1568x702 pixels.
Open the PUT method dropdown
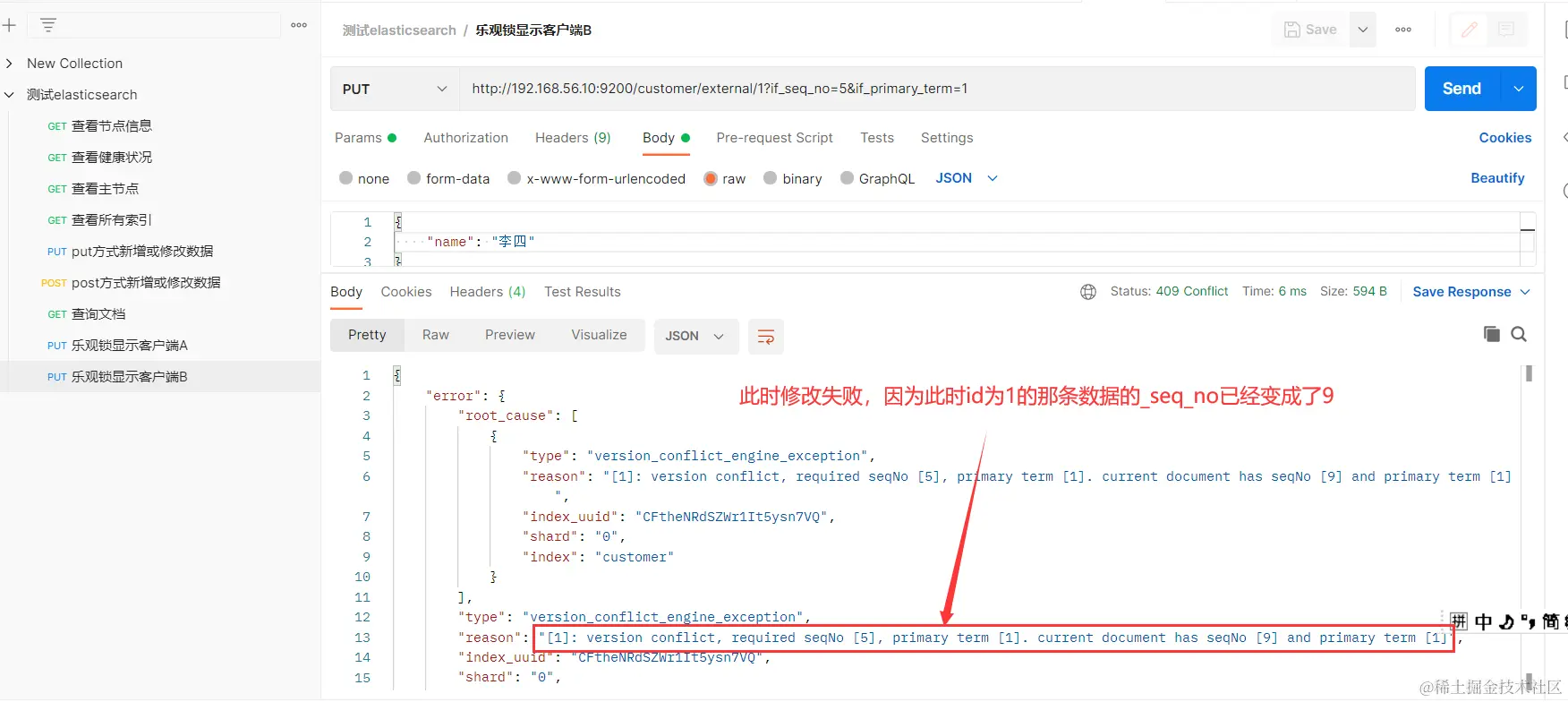pyautogui.click(x=395, y=89)
